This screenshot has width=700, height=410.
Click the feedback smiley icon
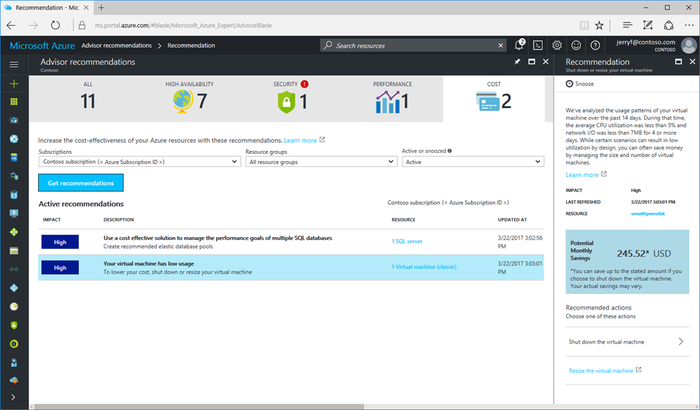pyautogui.click(x=574, y=45)
